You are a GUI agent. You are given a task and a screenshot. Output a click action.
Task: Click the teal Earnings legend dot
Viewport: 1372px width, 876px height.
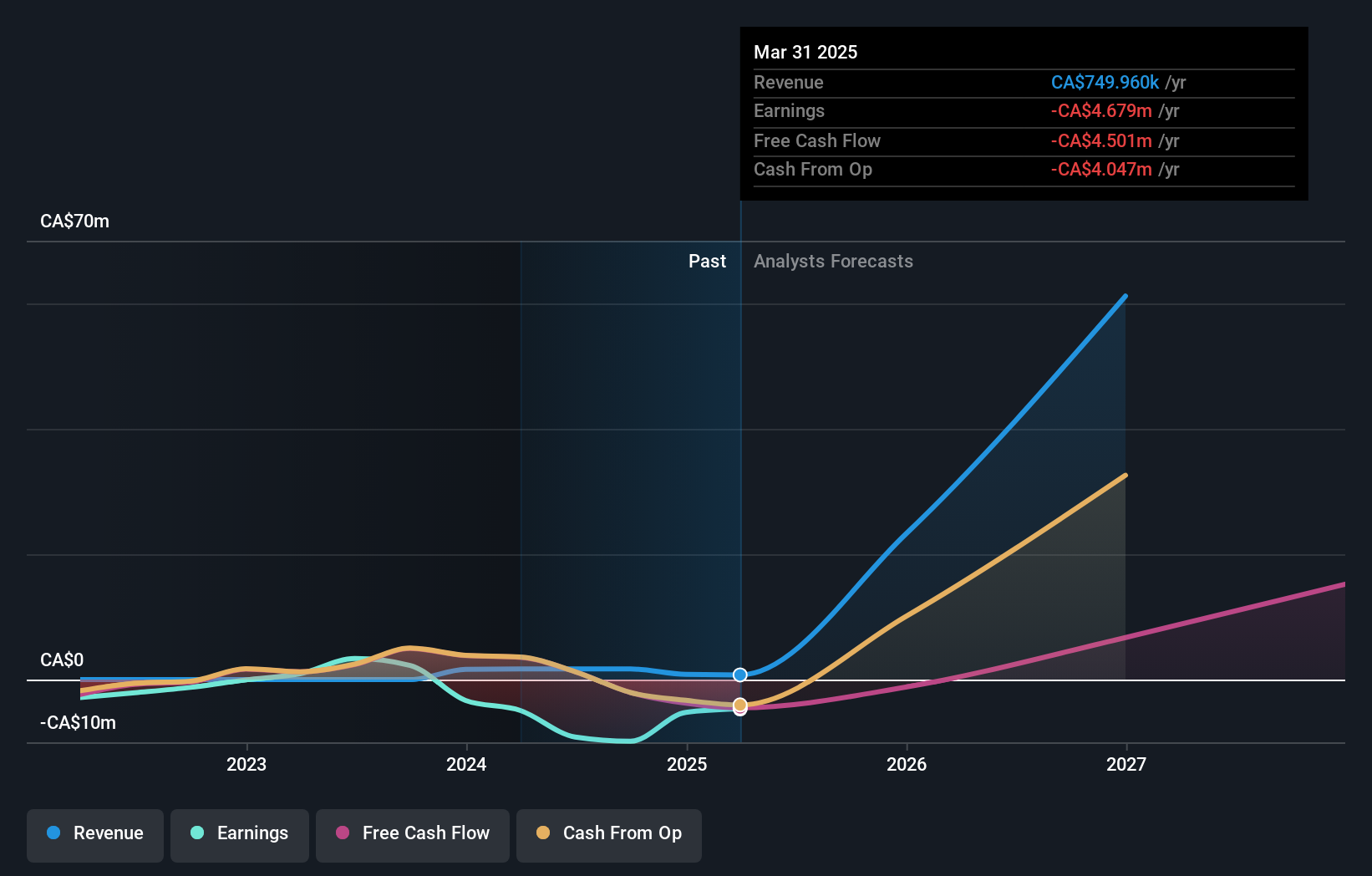point(196,833)
